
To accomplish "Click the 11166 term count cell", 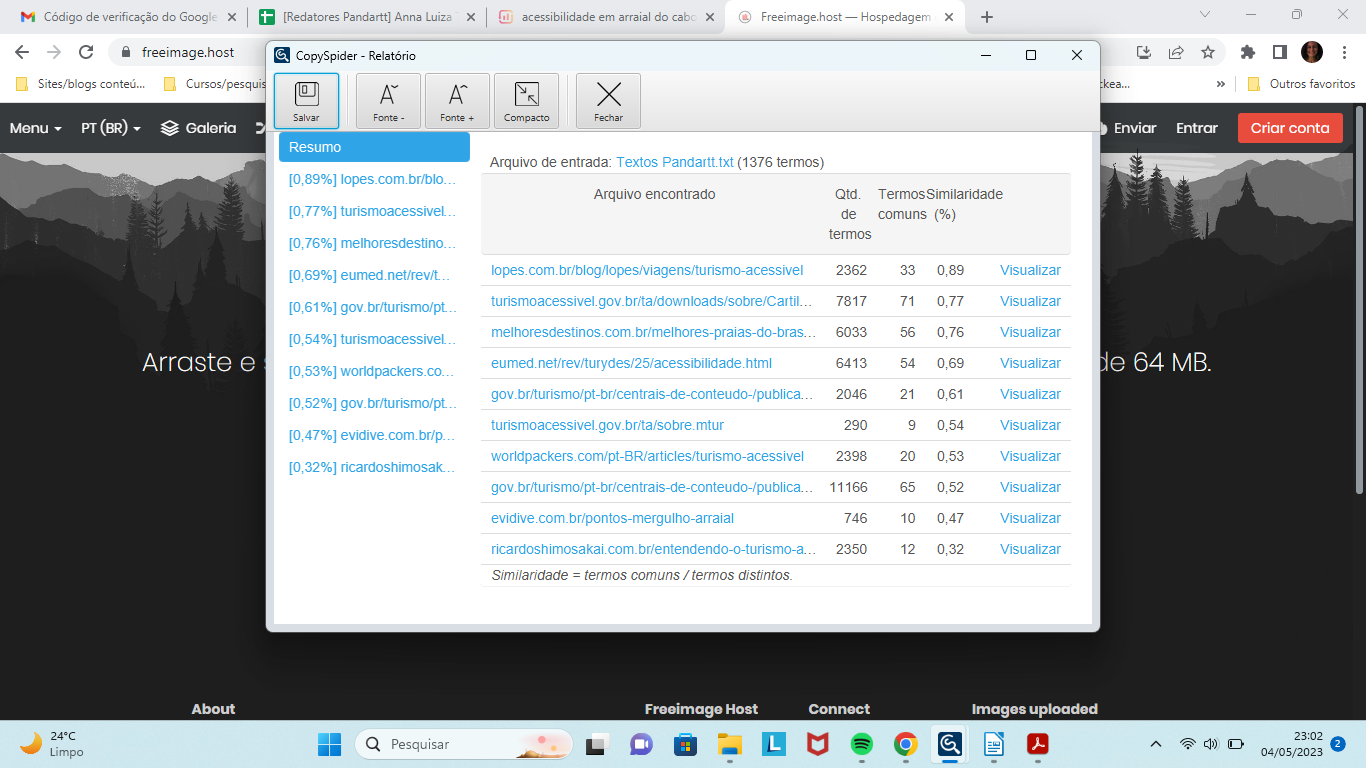I will tap(849, 487).
